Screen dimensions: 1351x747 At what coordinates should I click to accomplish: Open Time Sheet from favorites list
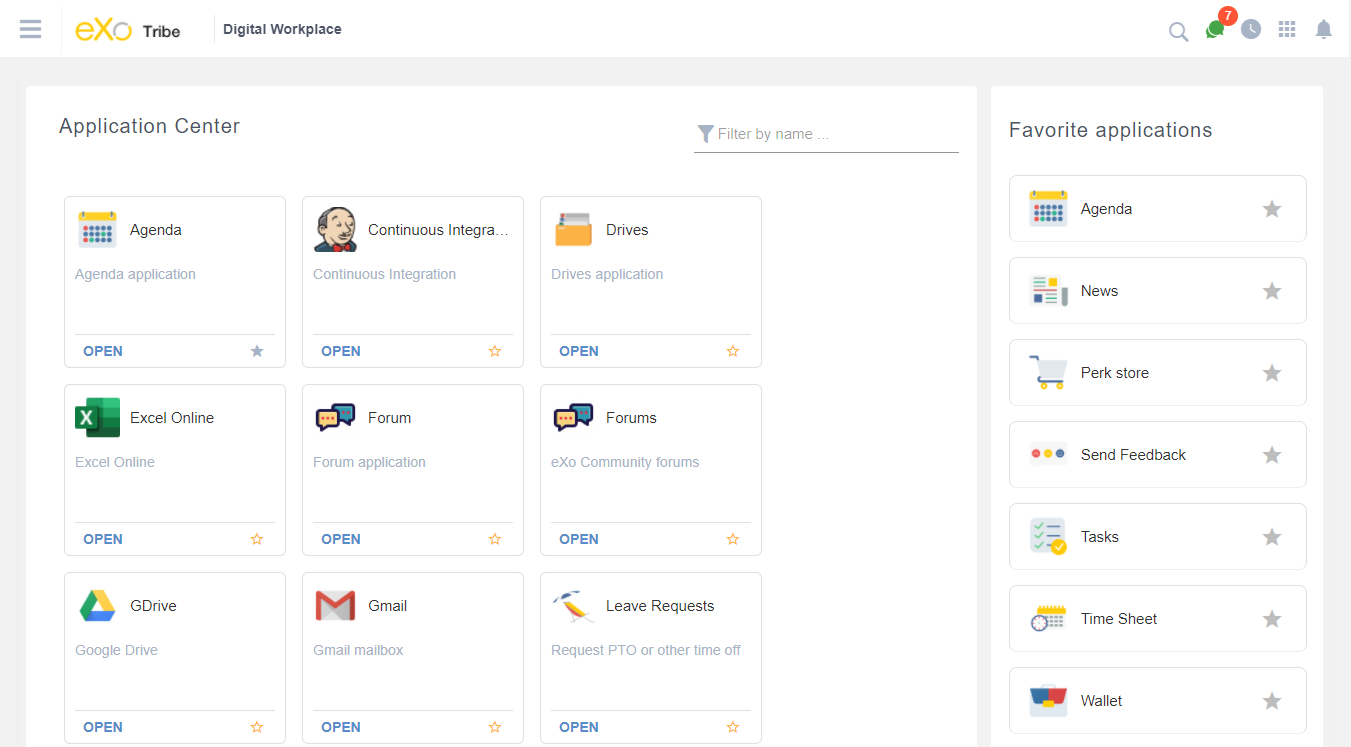1118,619
